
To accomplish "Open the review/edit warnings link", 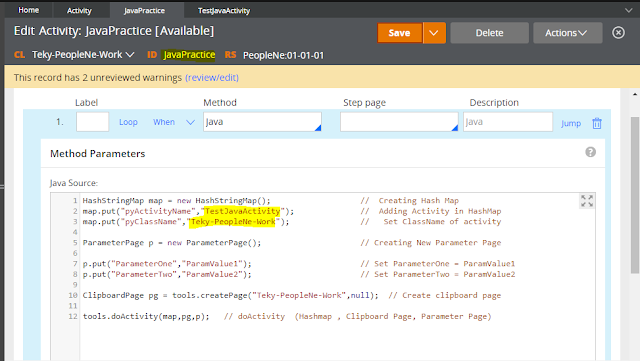I will 212,78.
